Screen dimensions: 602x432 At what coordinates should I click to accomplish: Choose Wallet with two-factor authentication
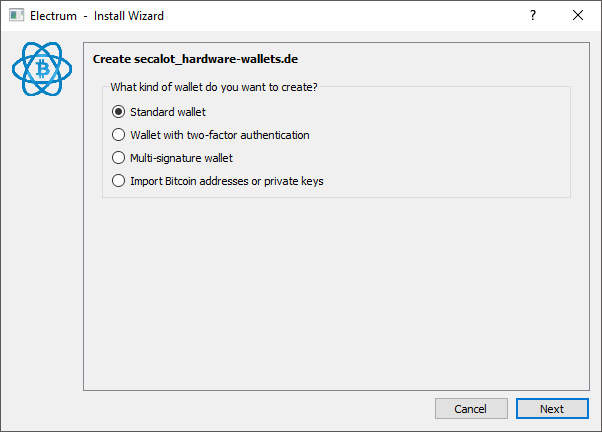[210, 135]
